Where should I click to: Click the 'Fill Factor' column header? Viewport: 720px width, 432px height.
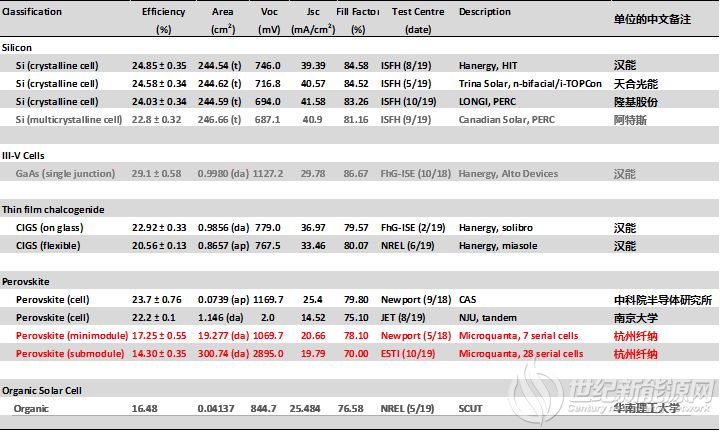357,12
